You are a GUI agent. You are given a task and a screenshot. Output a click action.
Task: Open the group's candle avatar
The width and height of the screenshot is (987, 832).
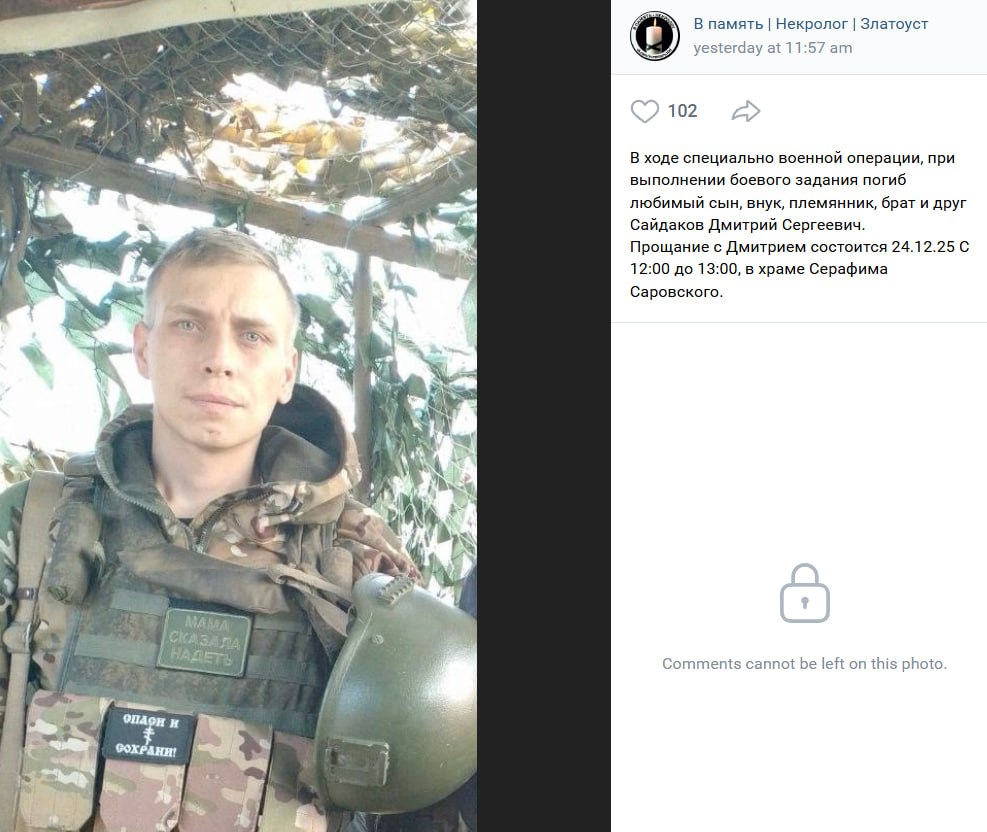tap(655, 35)
